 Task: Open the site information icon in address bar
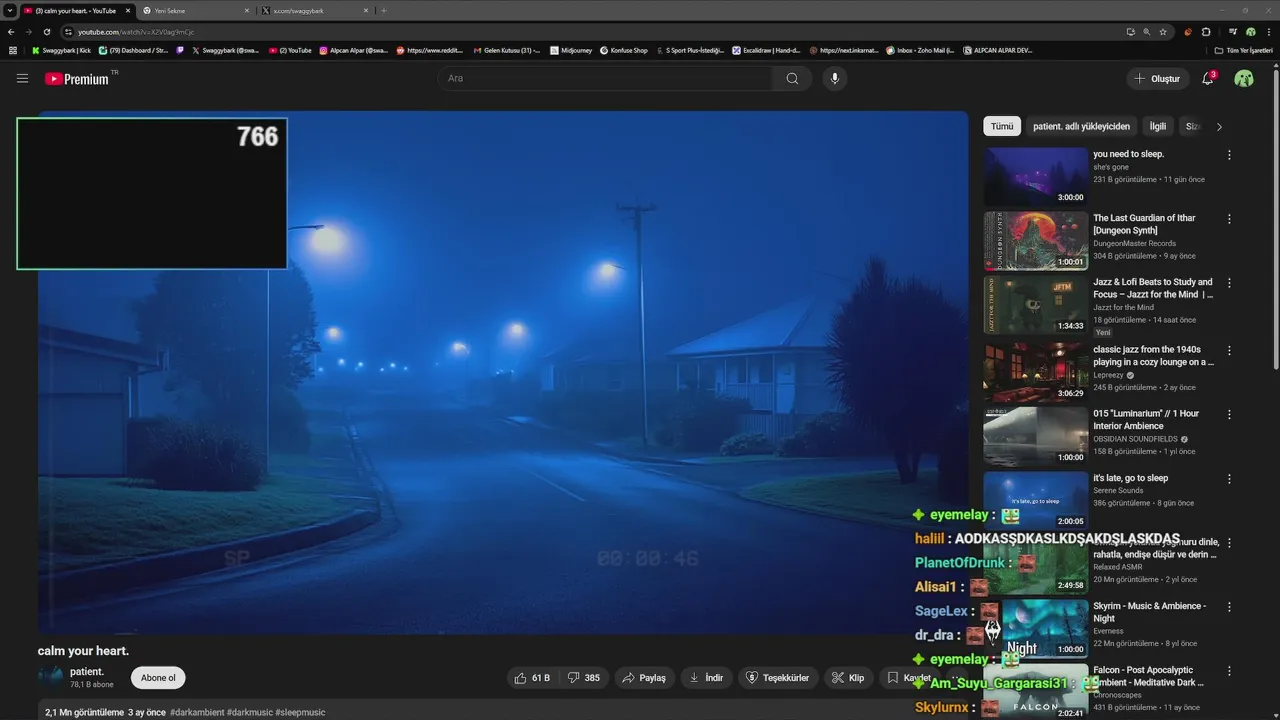(69, 32)
